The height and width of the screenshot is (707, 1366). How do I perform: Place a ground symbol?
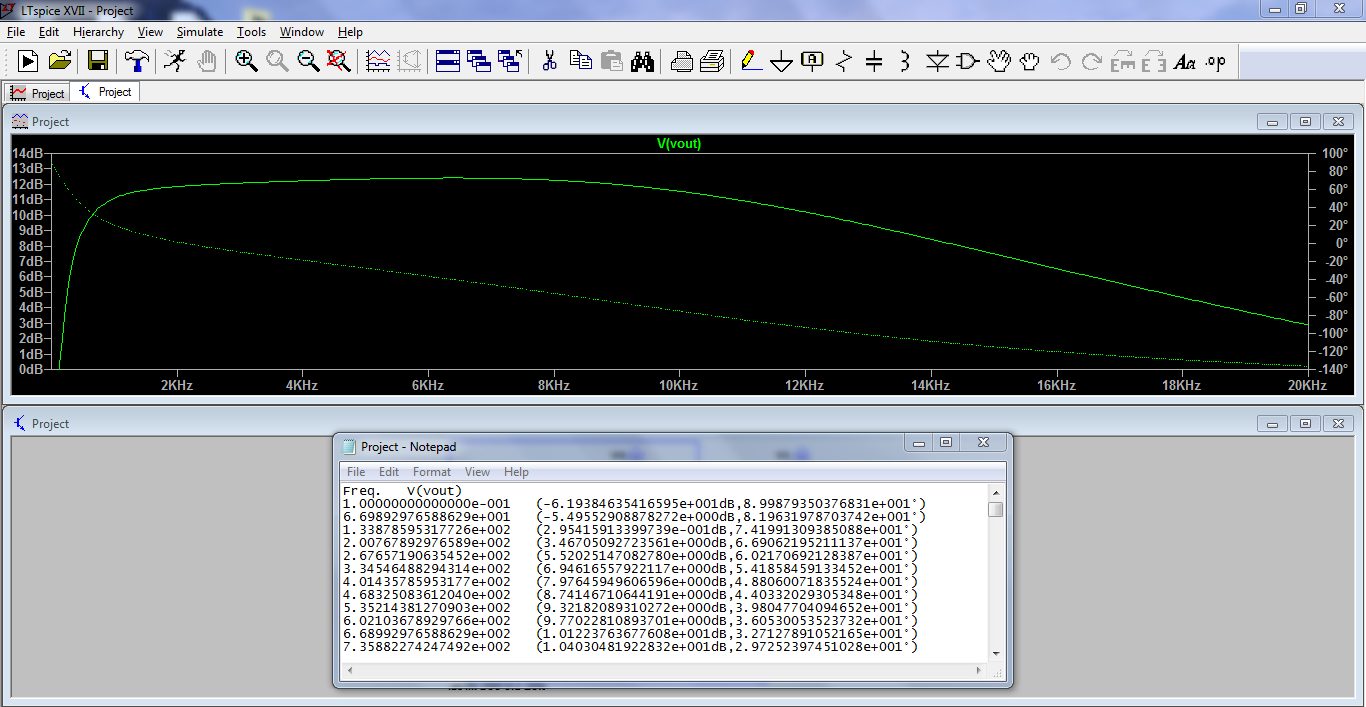[x=781, y=62]
